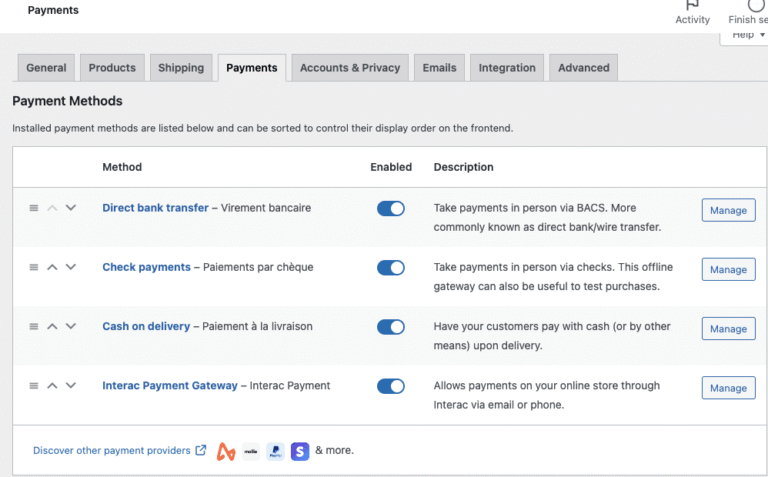Open the Interac Payment Gateway link
The image size is (768, 477).
pos(169,385)
